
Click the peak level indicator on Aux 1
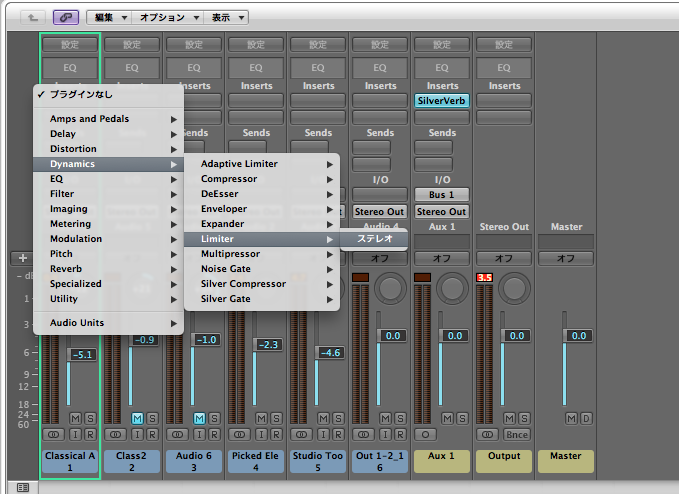(422, 278)
